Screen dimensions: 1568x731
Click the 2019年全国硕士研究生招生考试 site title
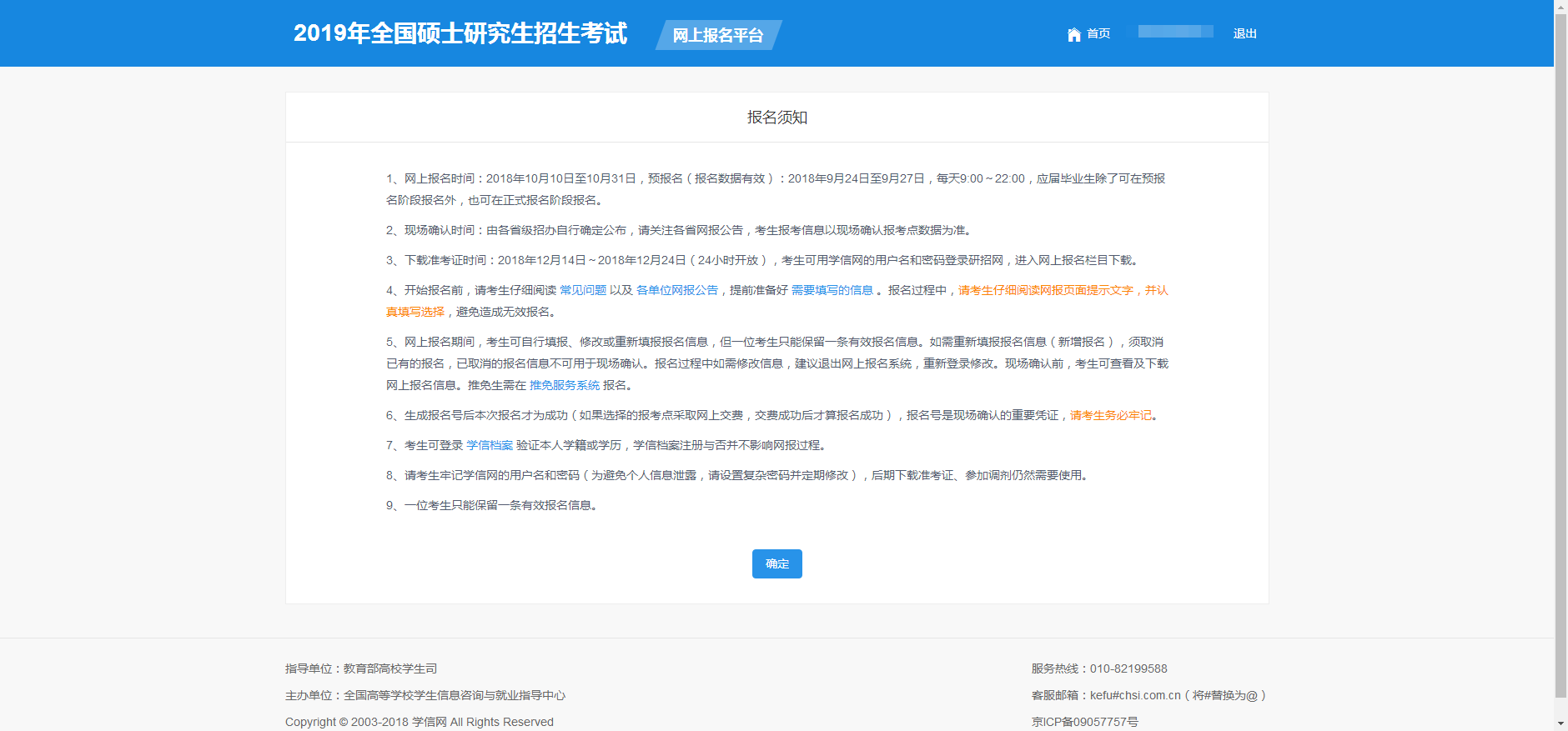[x=460, y=33]
